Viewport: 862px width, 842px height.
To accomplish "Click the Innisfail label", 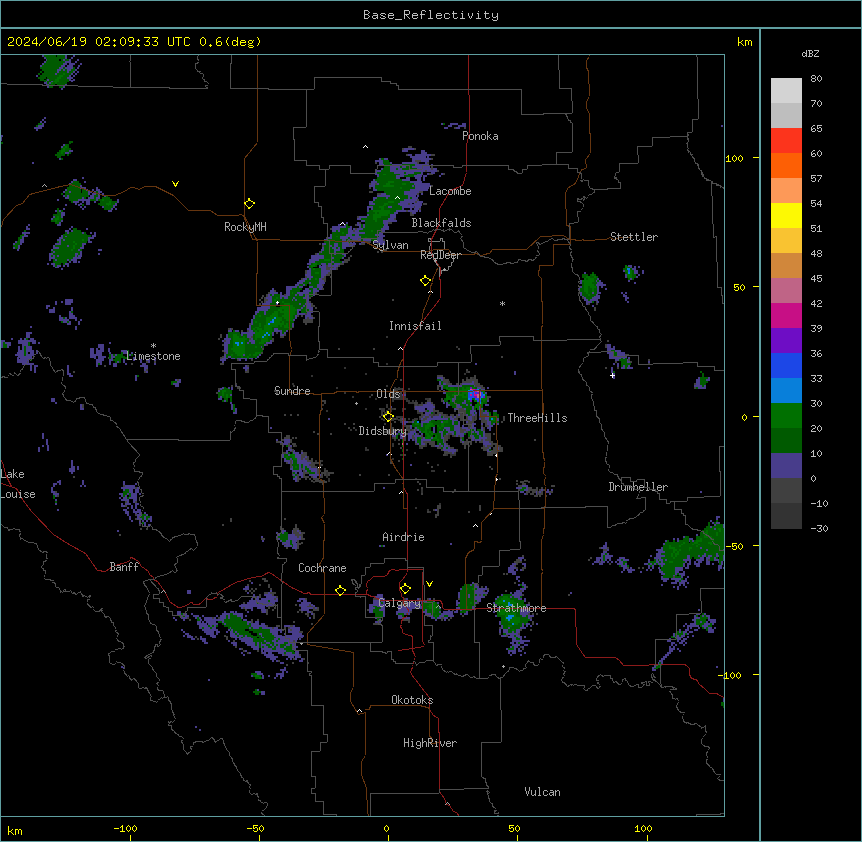I will (415, 326).
